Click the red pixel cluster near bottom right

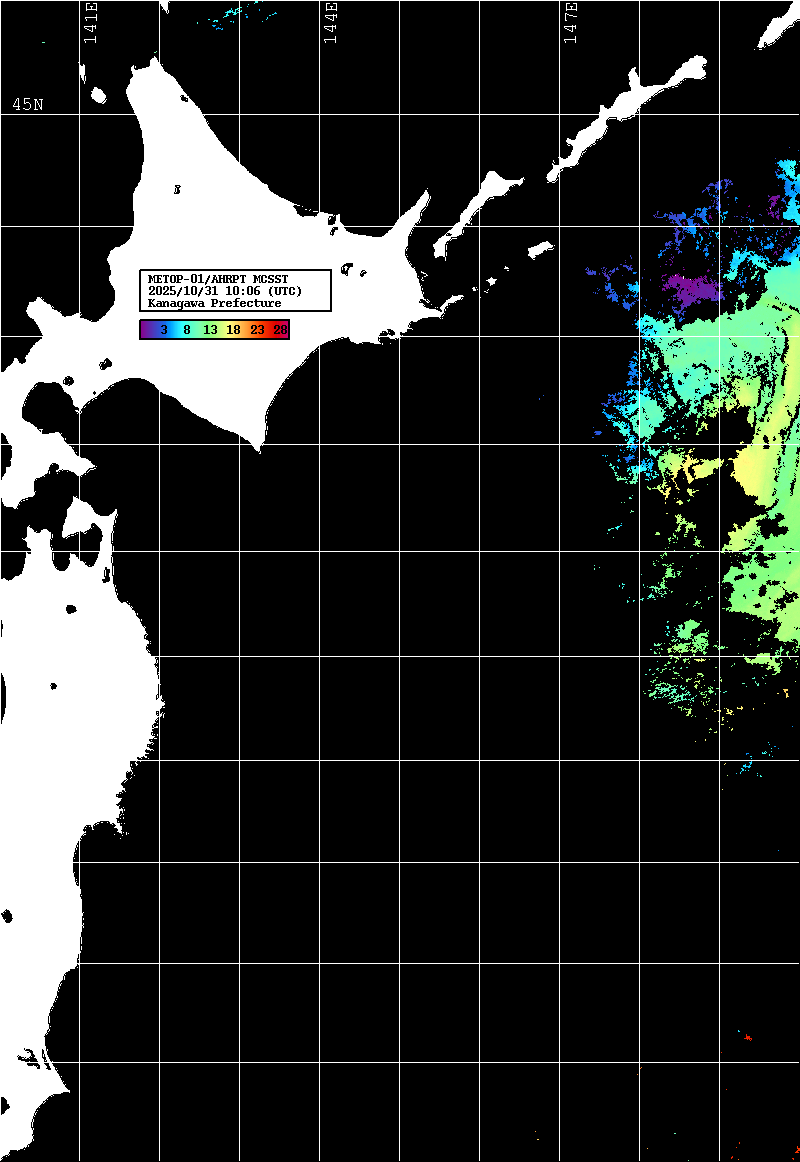[747, 1037]
